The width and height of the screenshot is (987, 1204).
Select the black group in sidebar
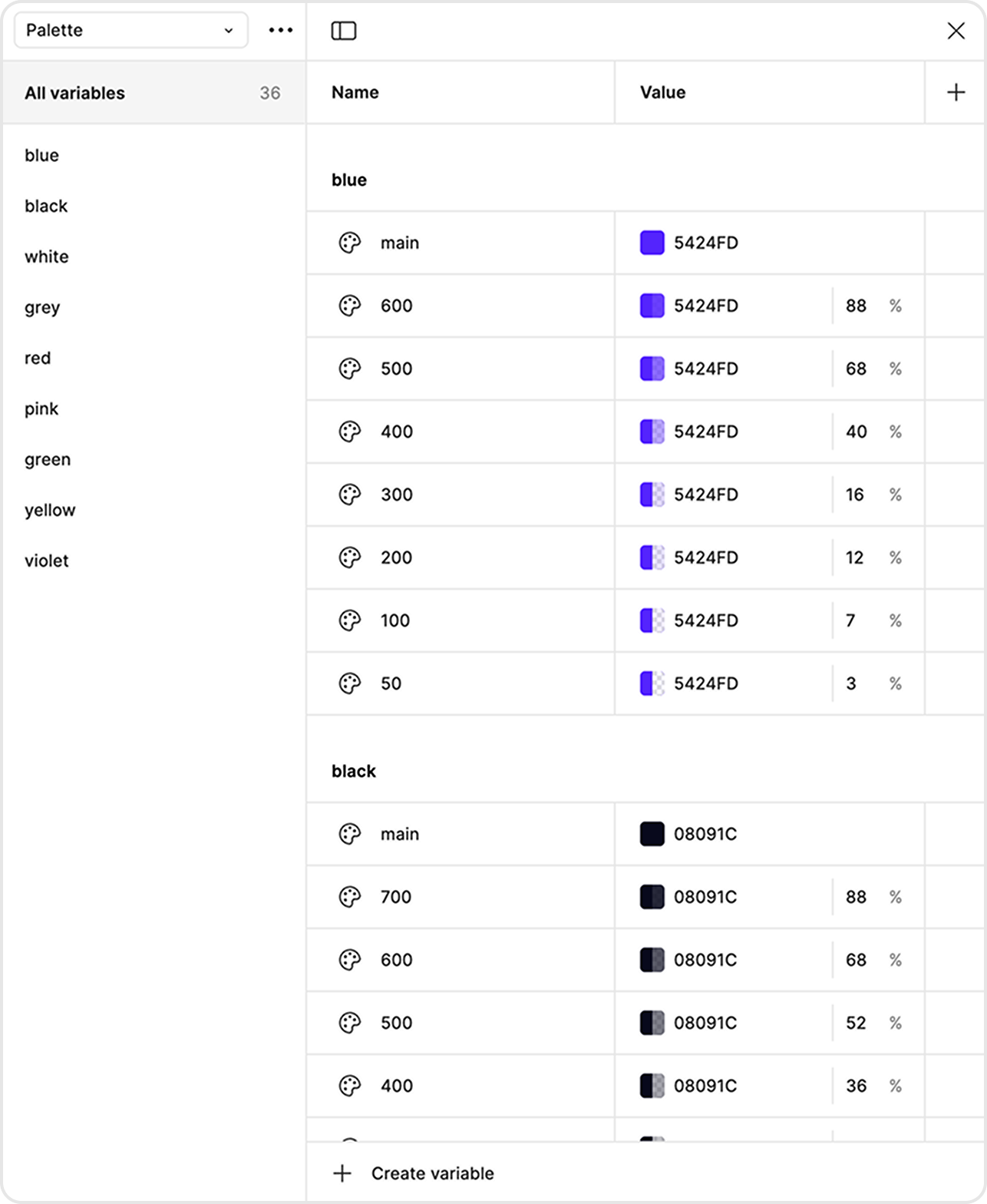point(46,206)
